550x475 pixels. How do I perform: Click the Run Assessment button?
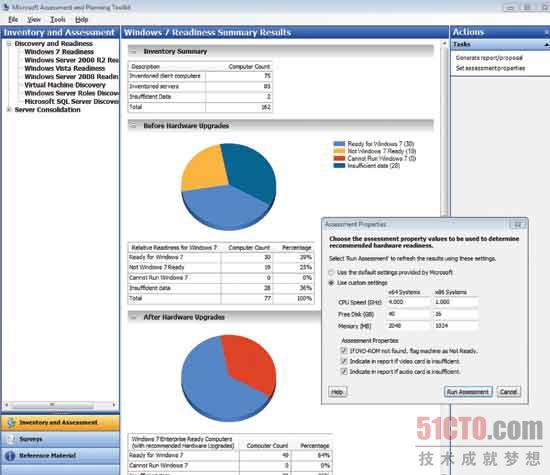pyautogui.click(x=468, y=392)
